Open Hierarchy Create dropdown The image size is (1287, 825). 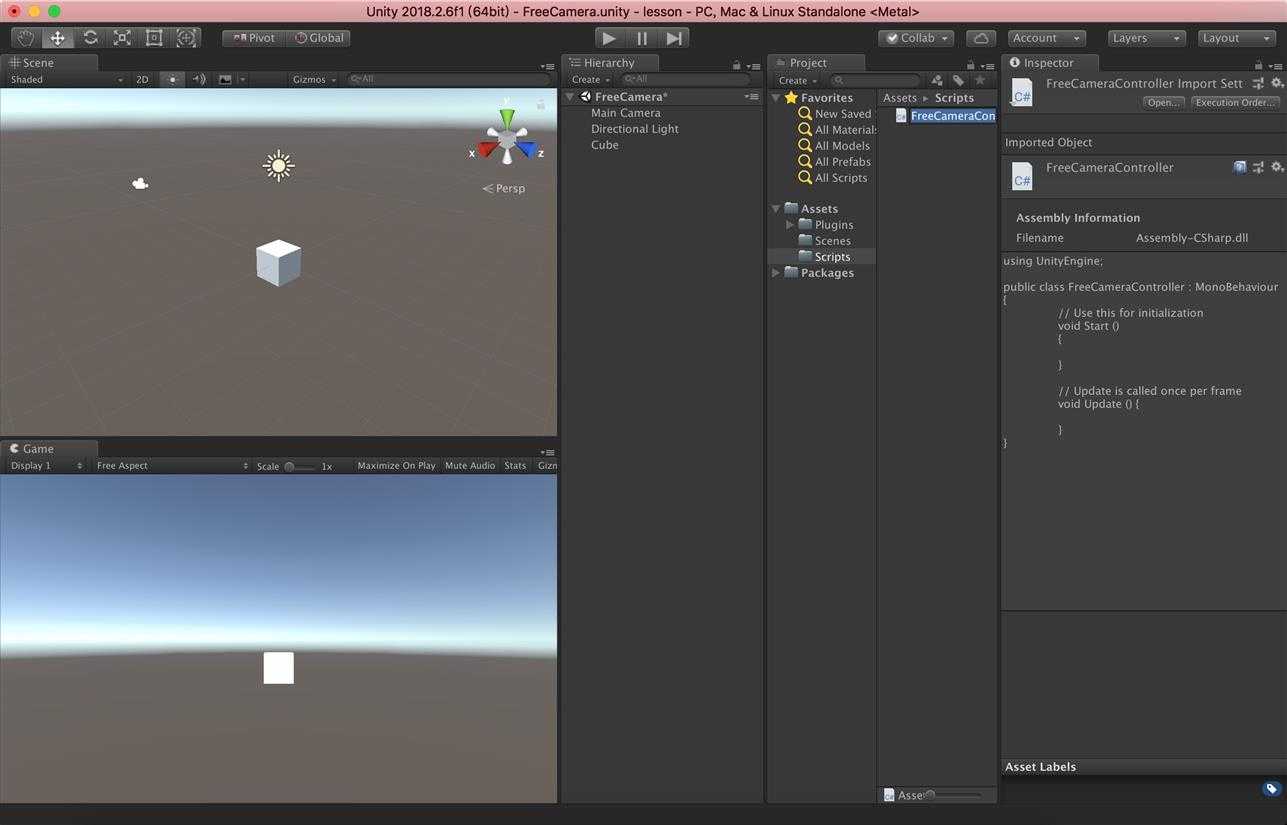pyautogui.click(x=591, y=80)
